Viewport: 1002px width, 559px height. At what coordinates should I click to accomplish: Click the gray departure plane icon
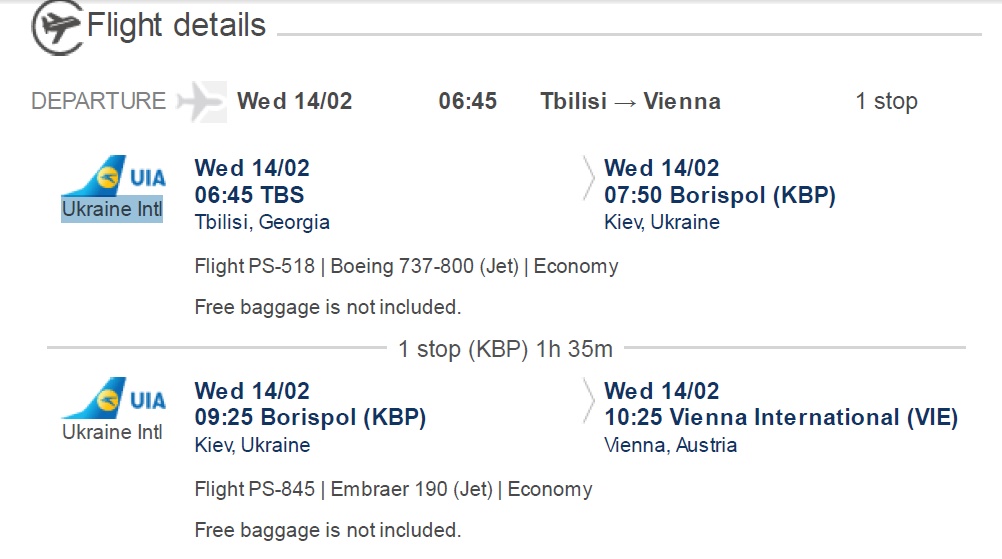pyautogui.click(x=201, y=101)
